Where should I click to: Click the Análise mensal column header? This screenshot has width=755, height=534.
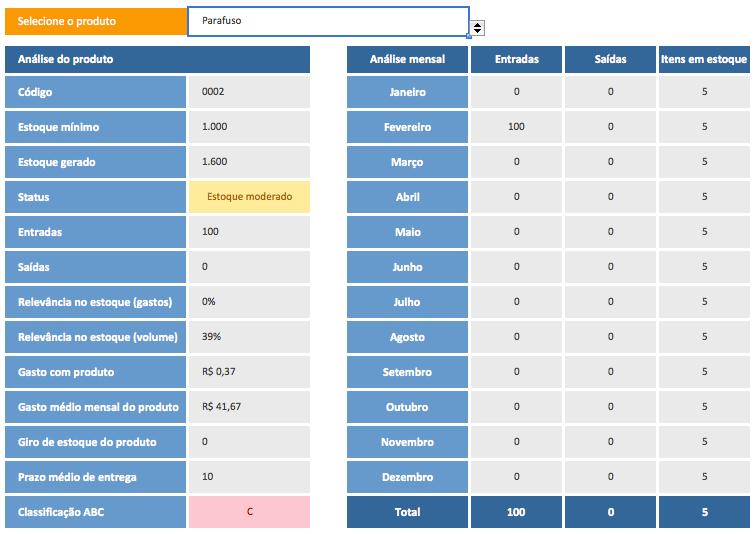407,60
